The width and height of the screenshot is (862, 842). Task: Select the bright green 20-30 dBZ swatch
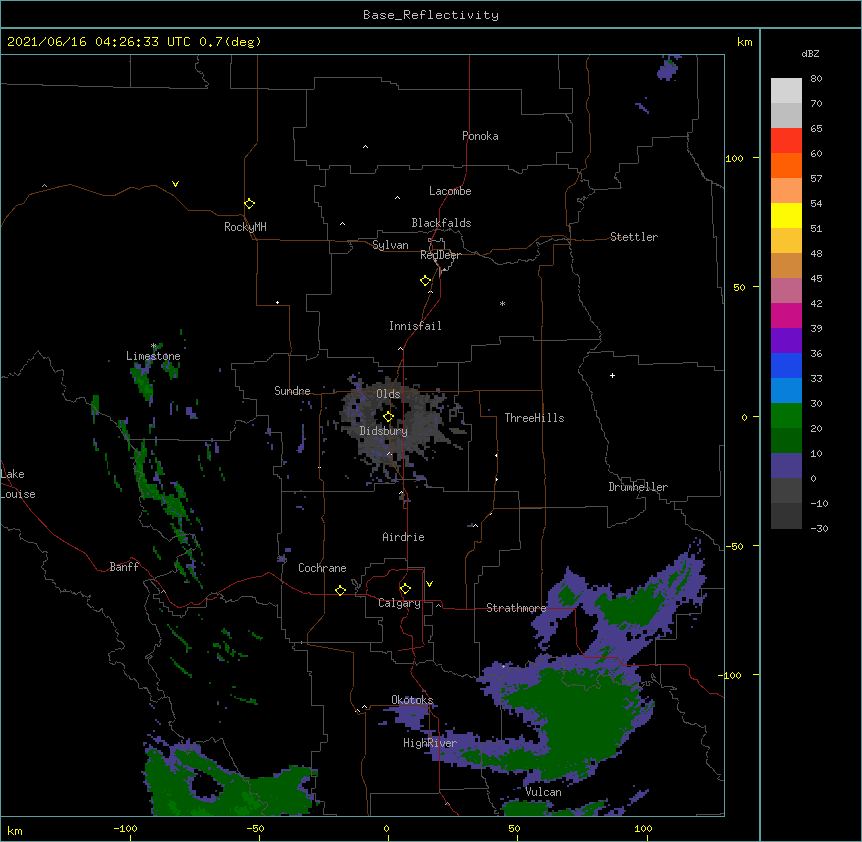coord(786,416)
